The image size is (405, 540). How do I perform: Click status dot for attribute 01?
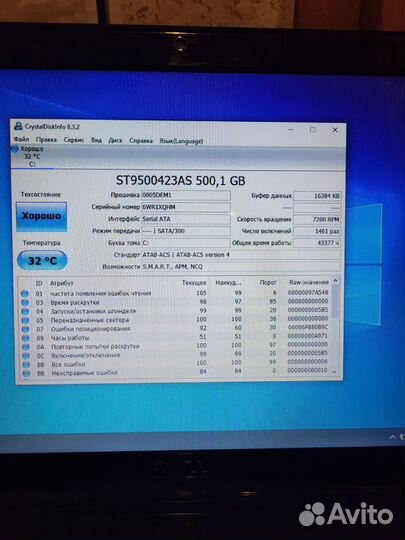coord(24,293)
